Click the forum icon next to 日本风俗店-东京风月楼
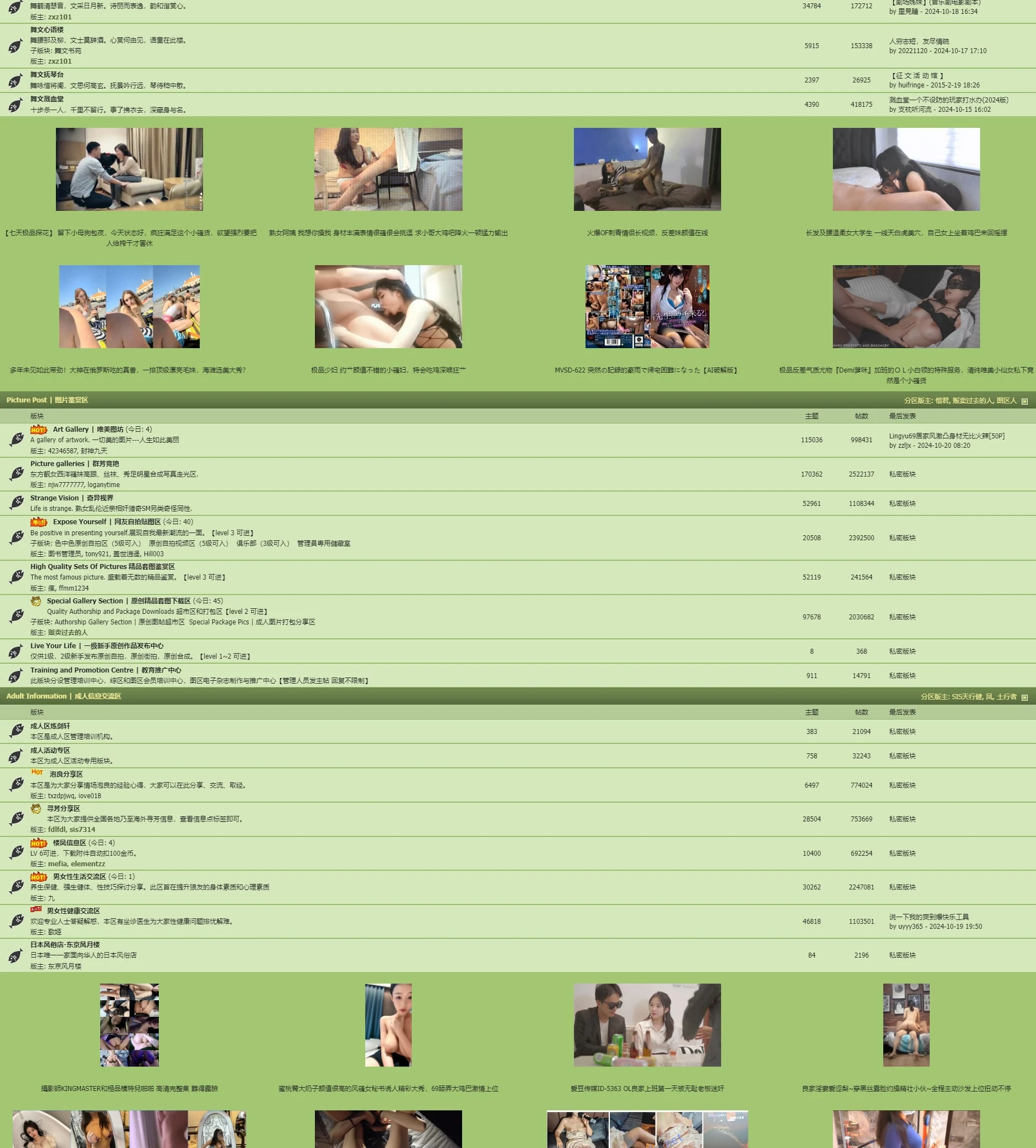Viewport: 1036px width, 1148px height. click(15, 955)
